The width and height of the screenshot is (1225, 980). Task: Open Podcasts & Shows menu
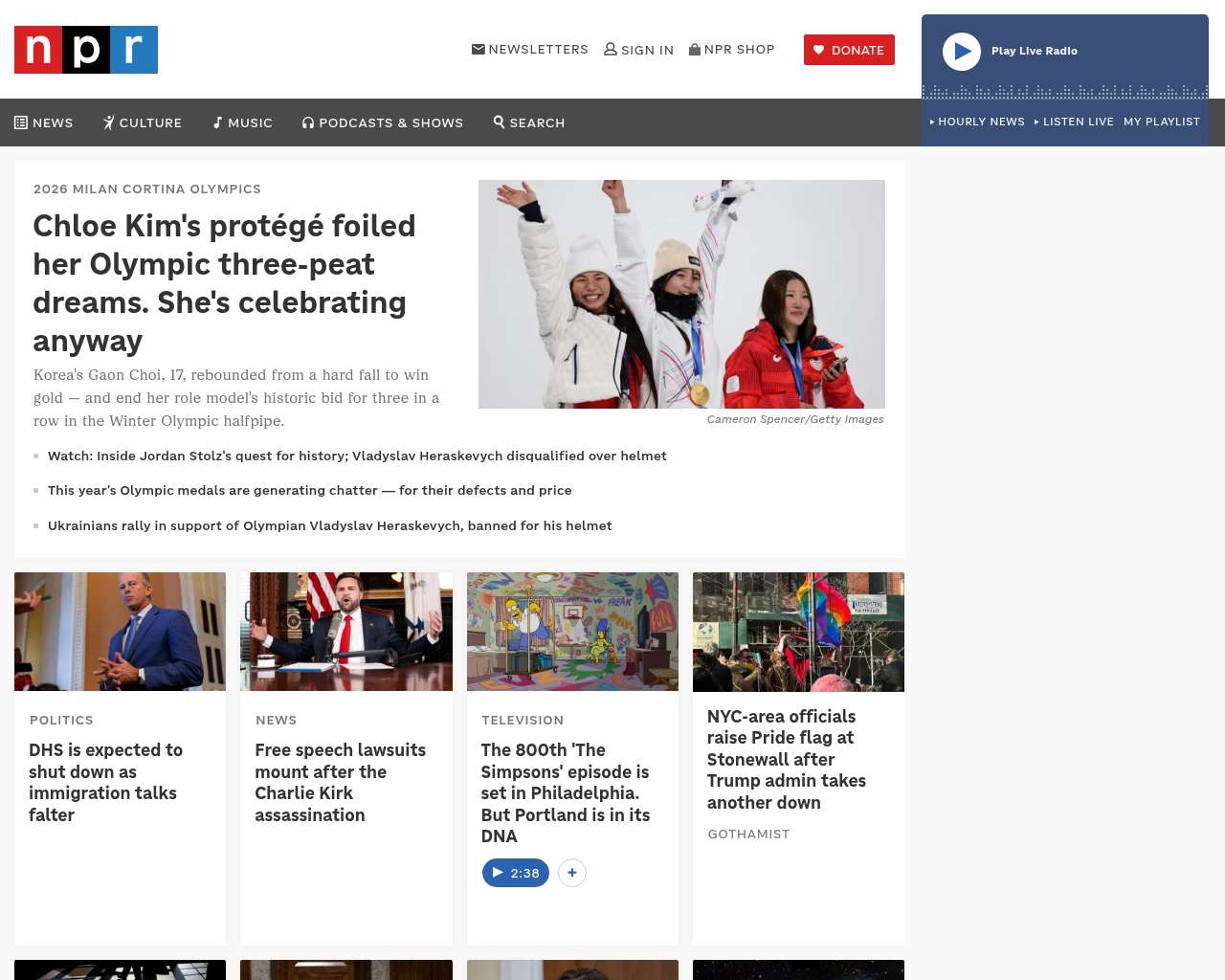click(383, 122)
